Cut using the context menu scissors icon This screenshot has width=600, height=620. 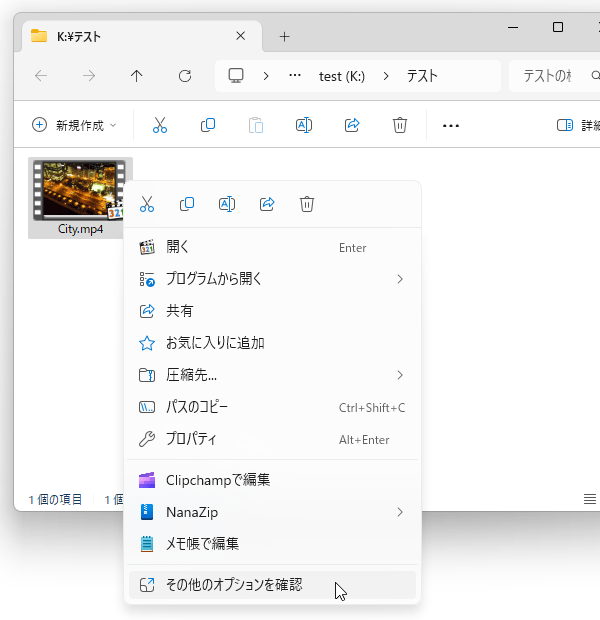[147, 204]
